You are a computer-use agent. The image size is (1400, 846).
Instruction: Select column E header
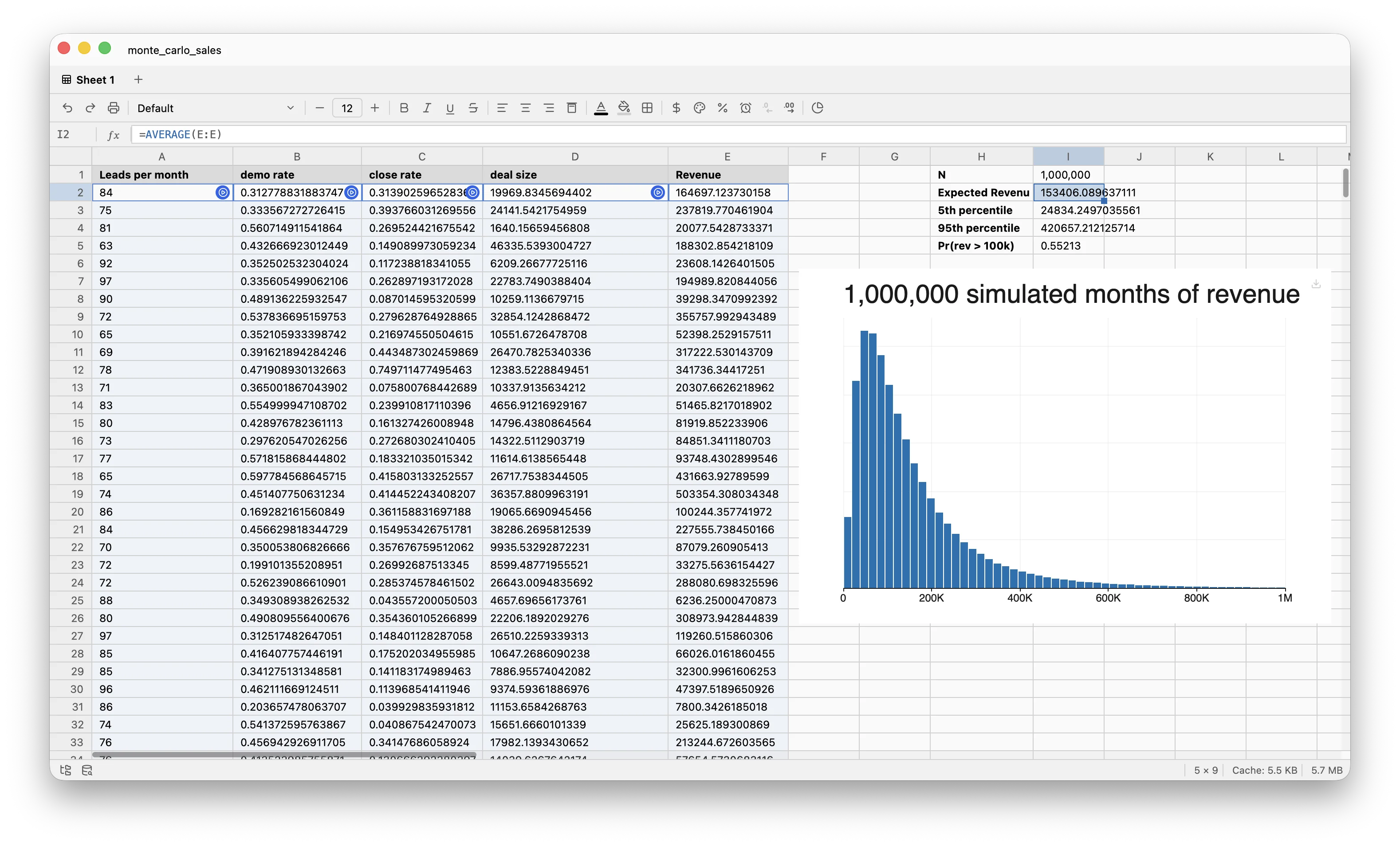pos(727,156)
